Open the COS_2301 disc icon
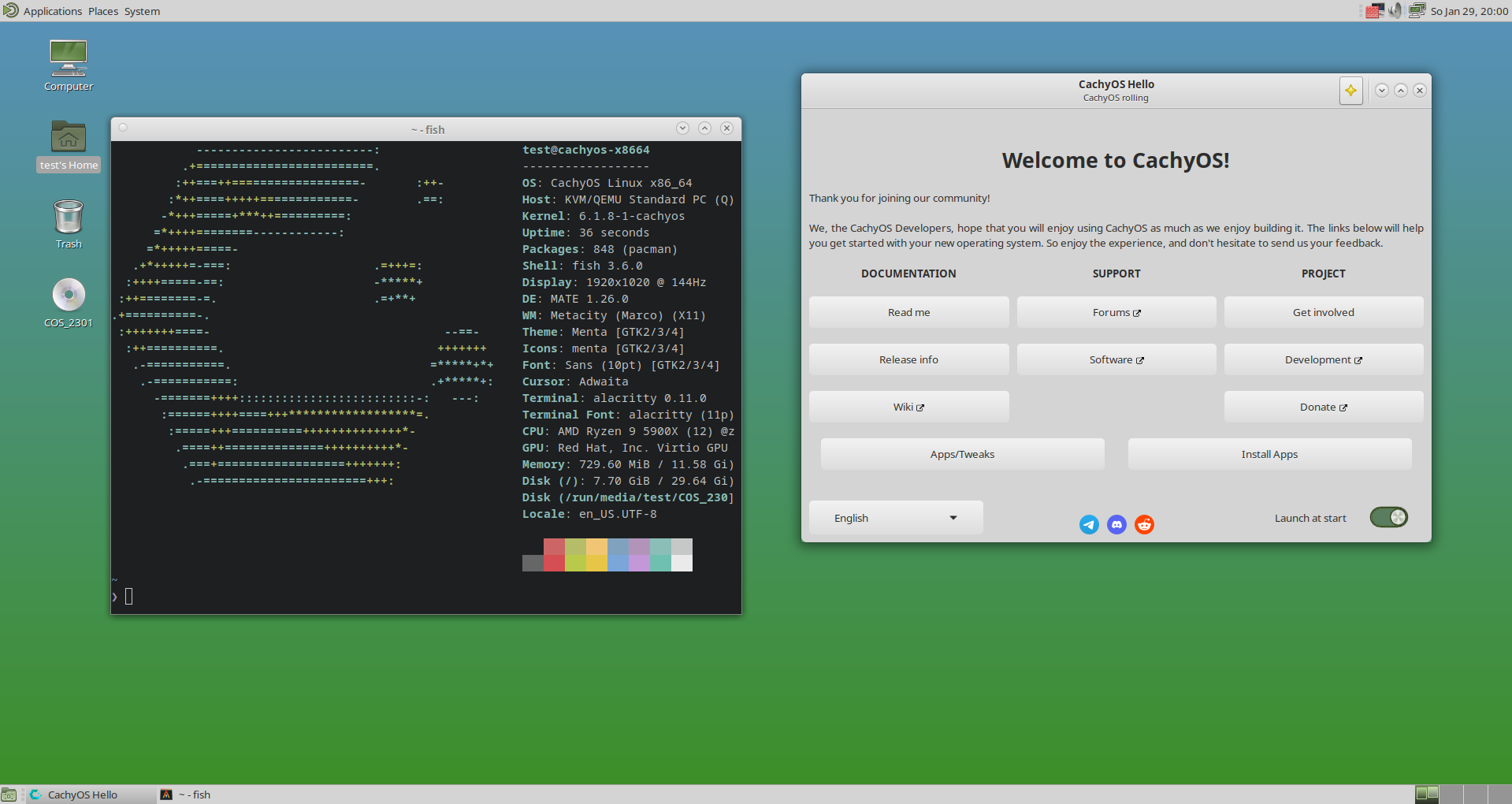The image size is (1512, 804). [x=69, y=296]
